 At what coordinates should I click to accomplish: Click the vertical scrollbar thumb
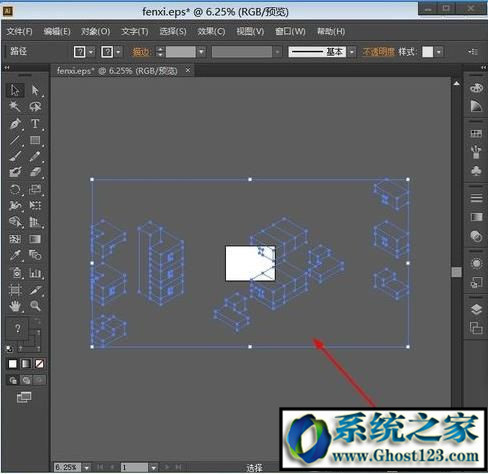456,272
